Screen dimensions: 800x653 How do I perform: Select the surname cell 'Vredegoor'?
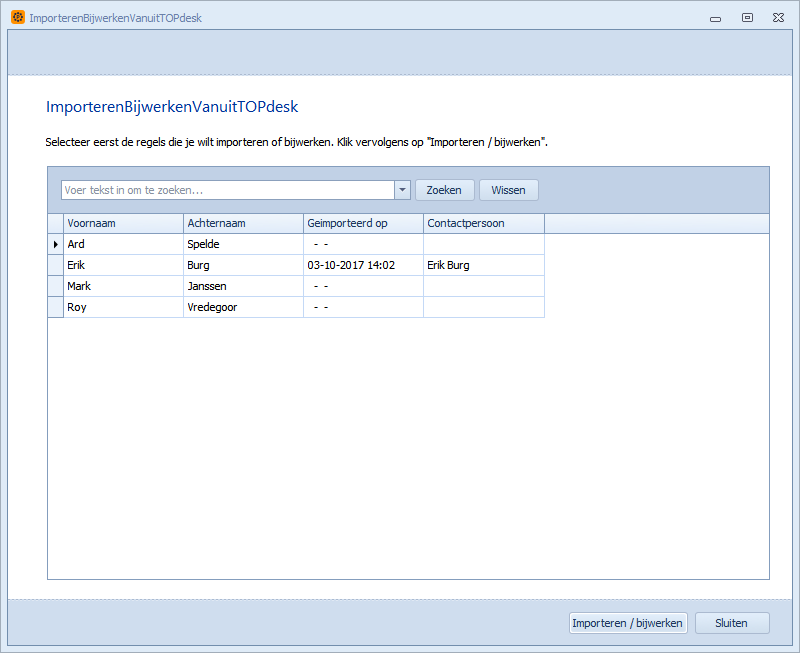[243, 307]
